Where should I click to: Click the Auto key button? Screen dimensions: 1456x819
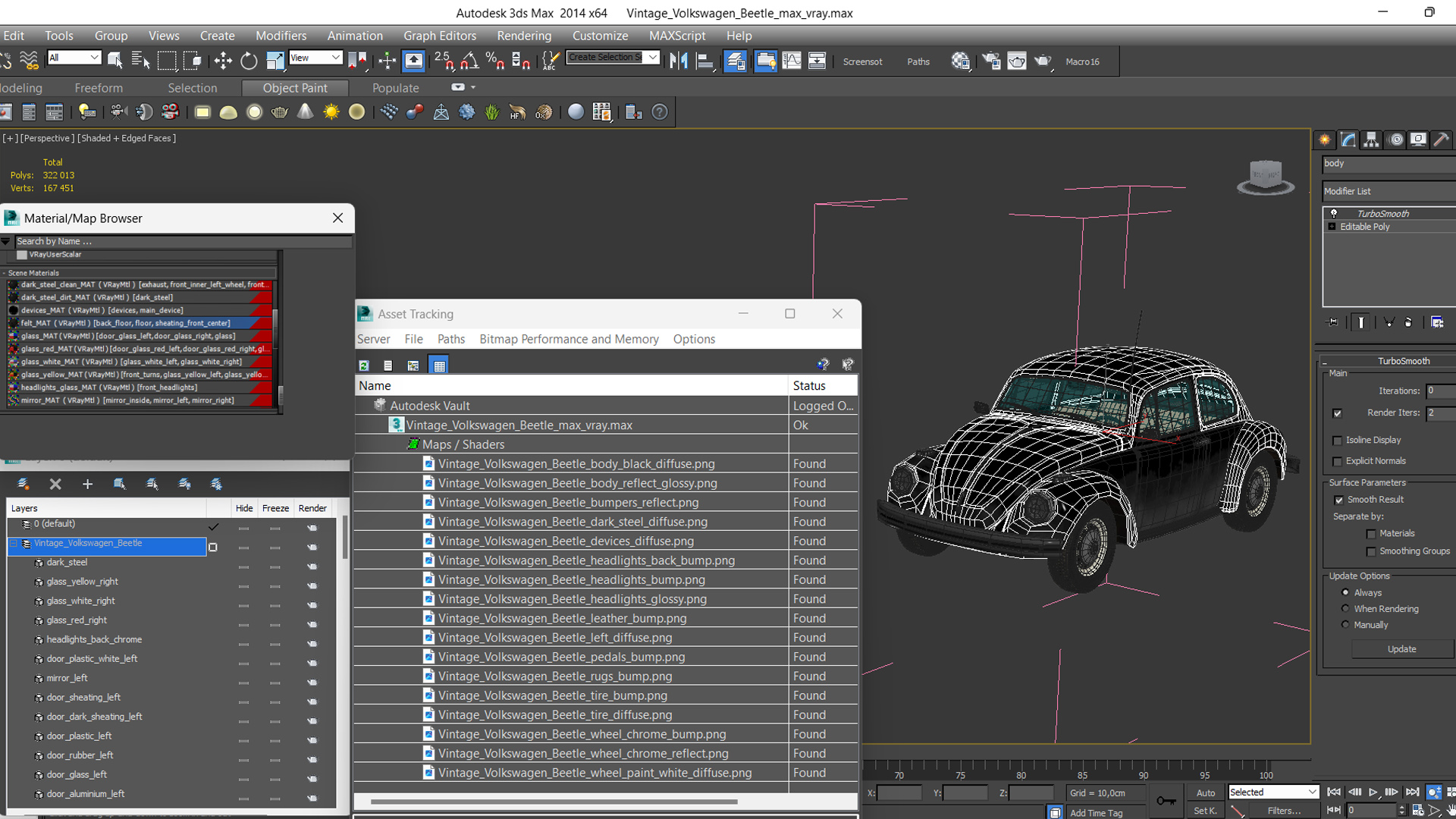(x=1206, y=792)
